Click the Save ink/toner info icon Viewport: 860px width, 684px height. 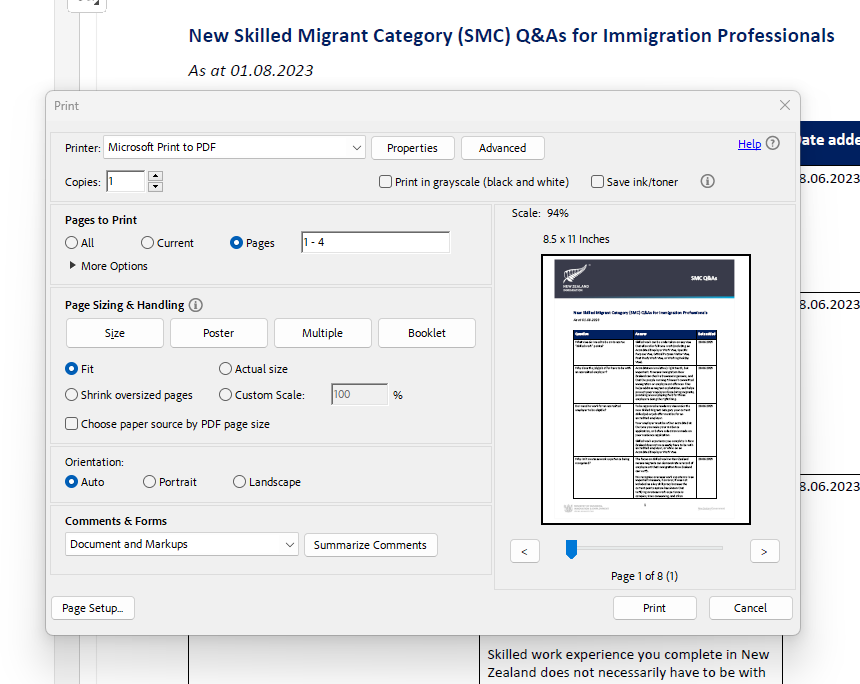[707, 182]
